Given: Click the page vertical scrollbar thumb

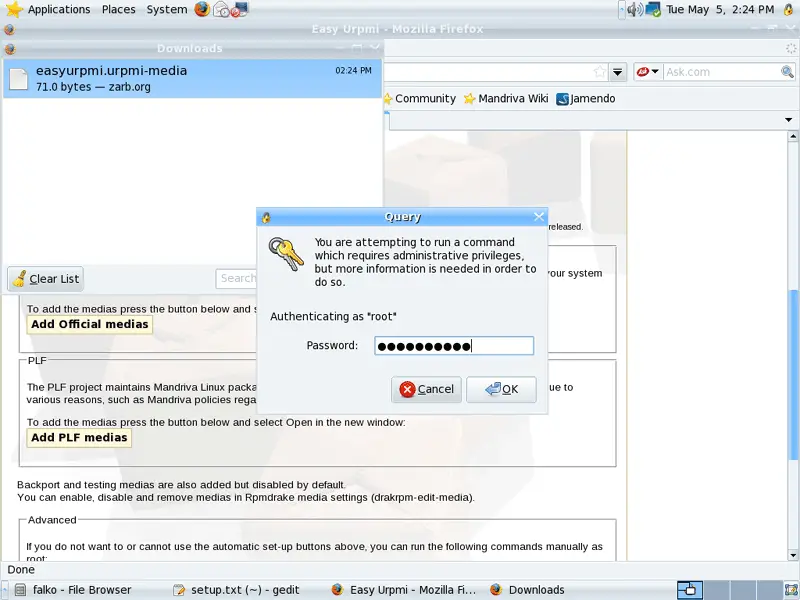Looking at the screenshot, I should click(x=792, y=373).
